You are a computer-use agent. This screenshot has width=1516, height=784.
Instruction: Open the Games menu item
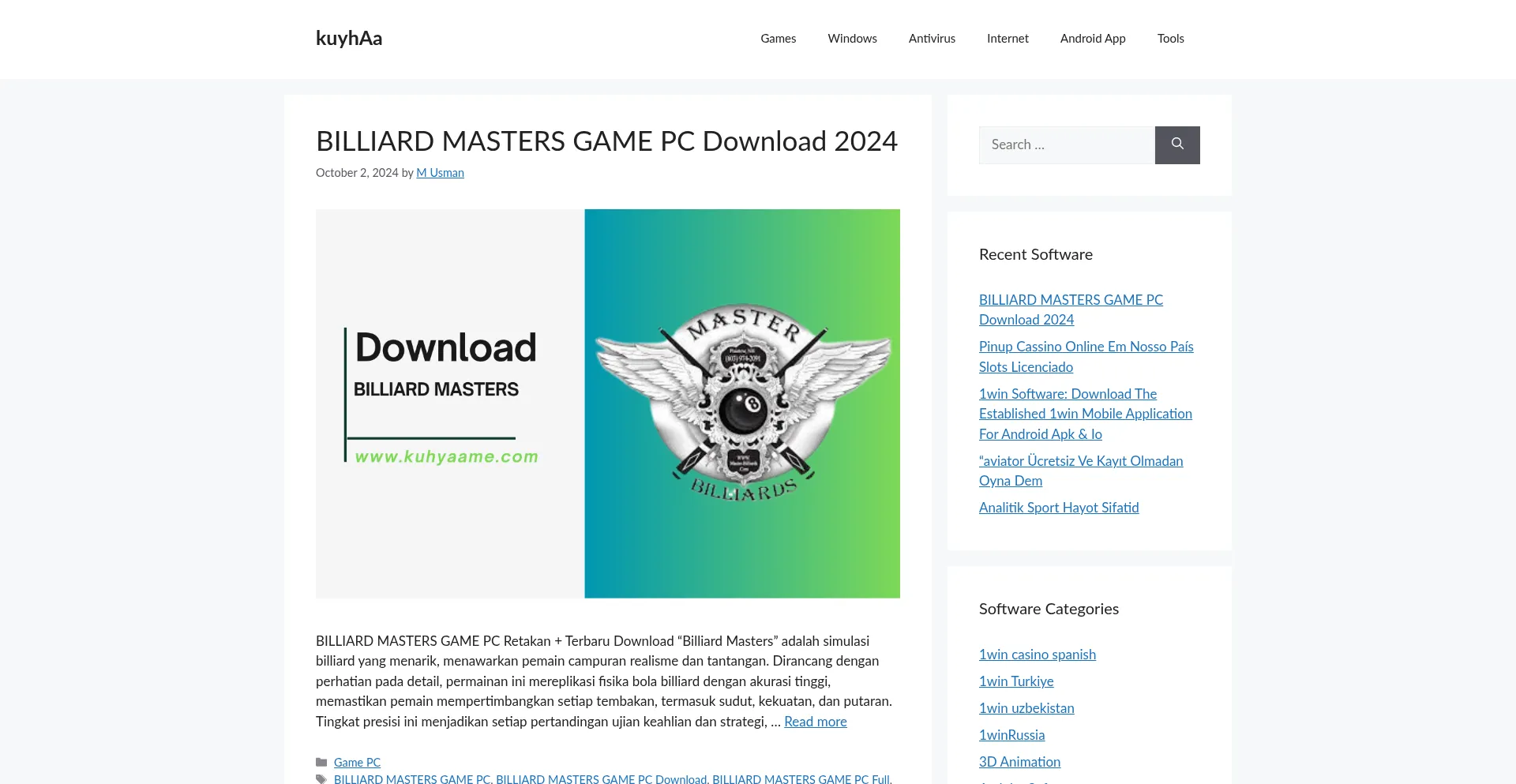(x=778, y=39)
